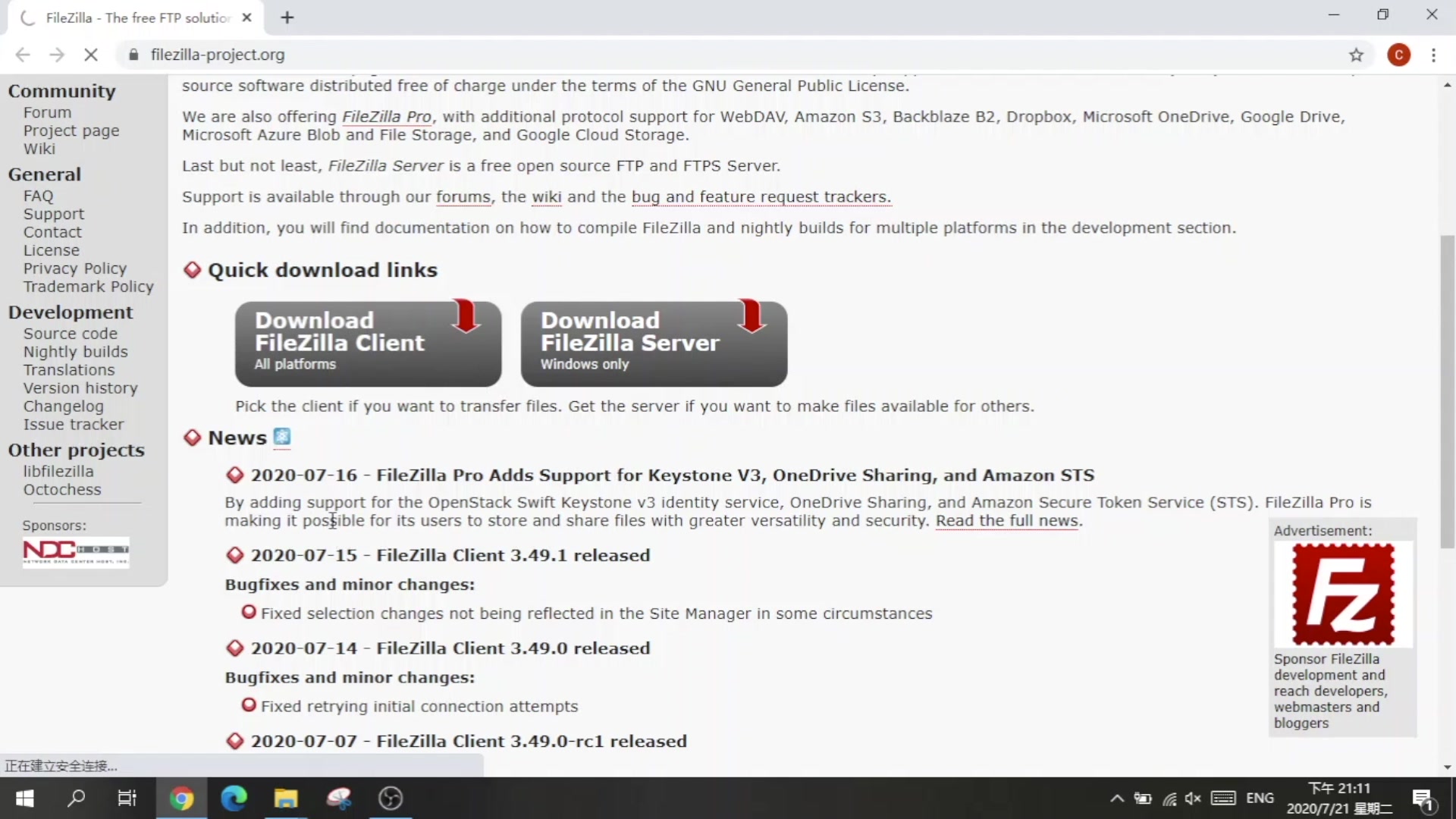Image resolution: width=1456 pixels, height=819 pixels.
Task: Open the FileZilla sponsor advertisement icon
Action: point(1345,595)
